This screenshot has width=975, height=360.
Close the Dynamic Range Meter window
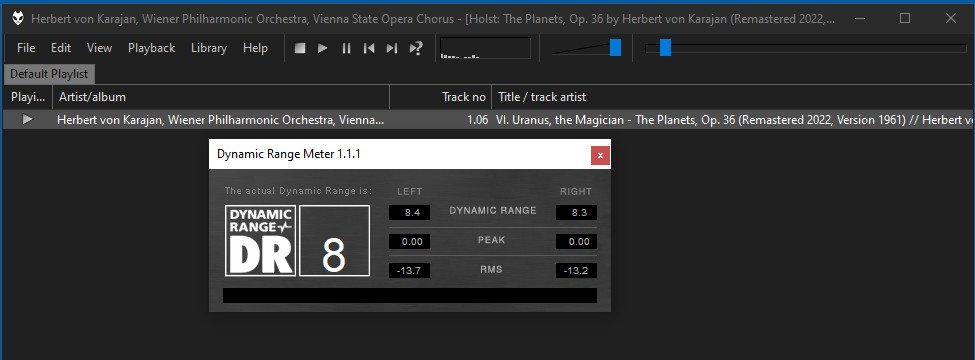point(600,155)
